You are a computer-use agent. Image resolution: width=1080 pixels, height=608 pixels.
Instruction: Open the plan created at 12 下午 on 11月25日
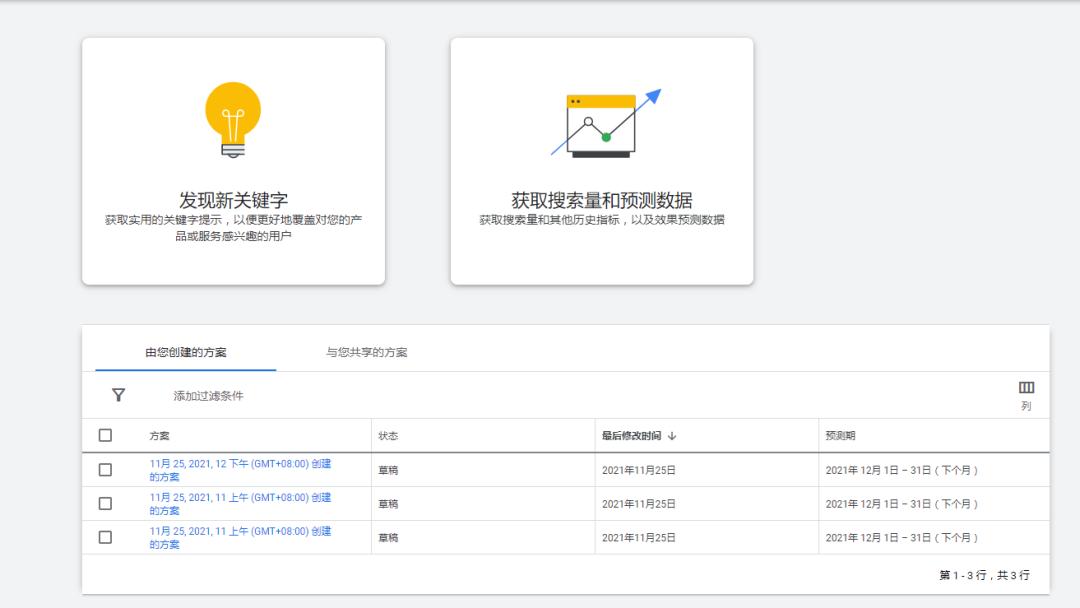(x=238, y=470)
